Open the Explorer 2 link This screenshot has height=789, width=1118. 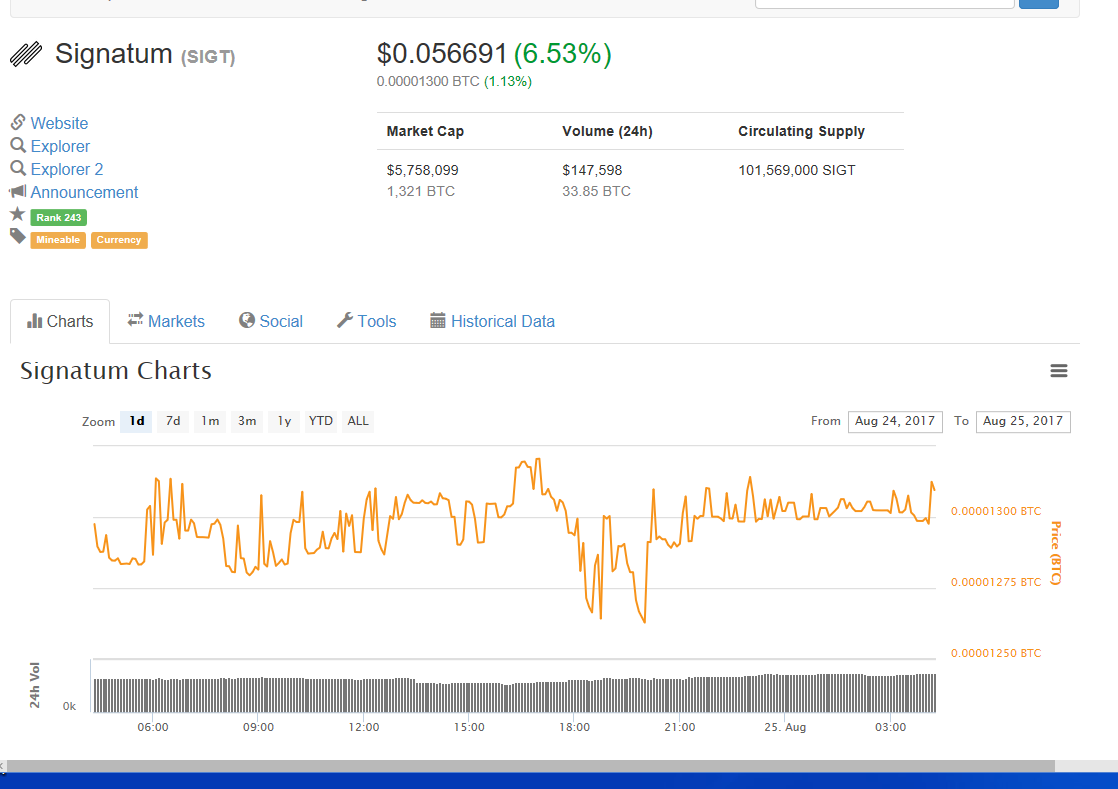(x=67, y=169)
